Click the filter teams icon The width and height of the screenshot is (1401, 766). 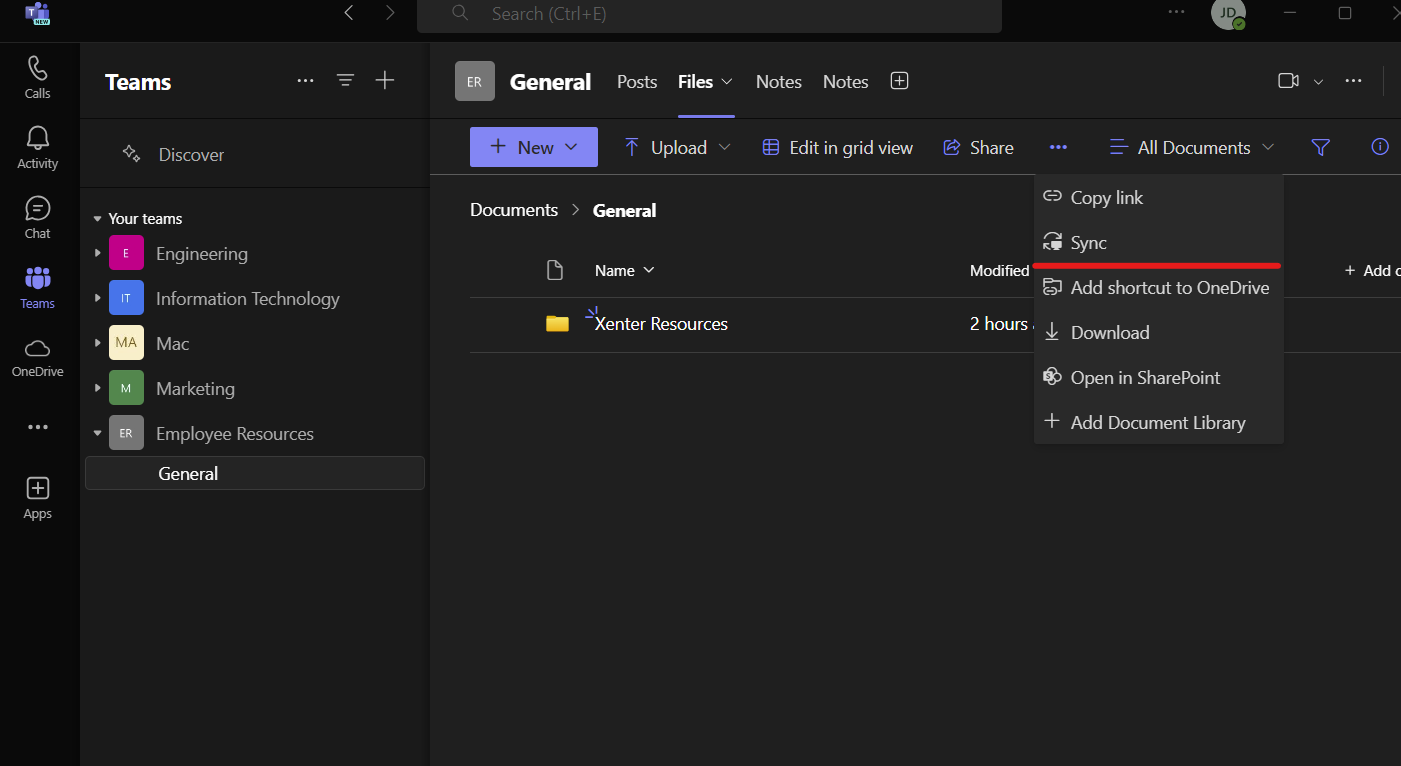pos(345,81)
